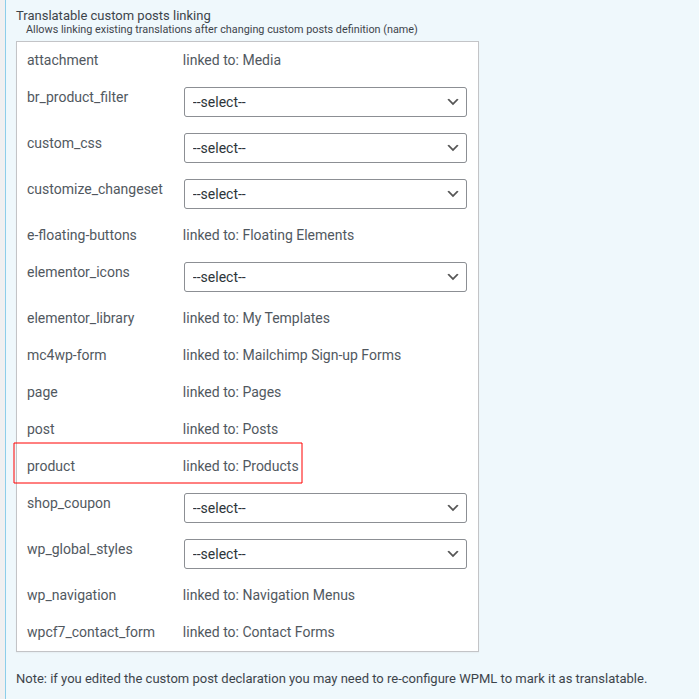Image resolution: width=699 pixels, height=699 pixels.
Task: Open the custom_css select dropdown
Action: coord(325,148)
